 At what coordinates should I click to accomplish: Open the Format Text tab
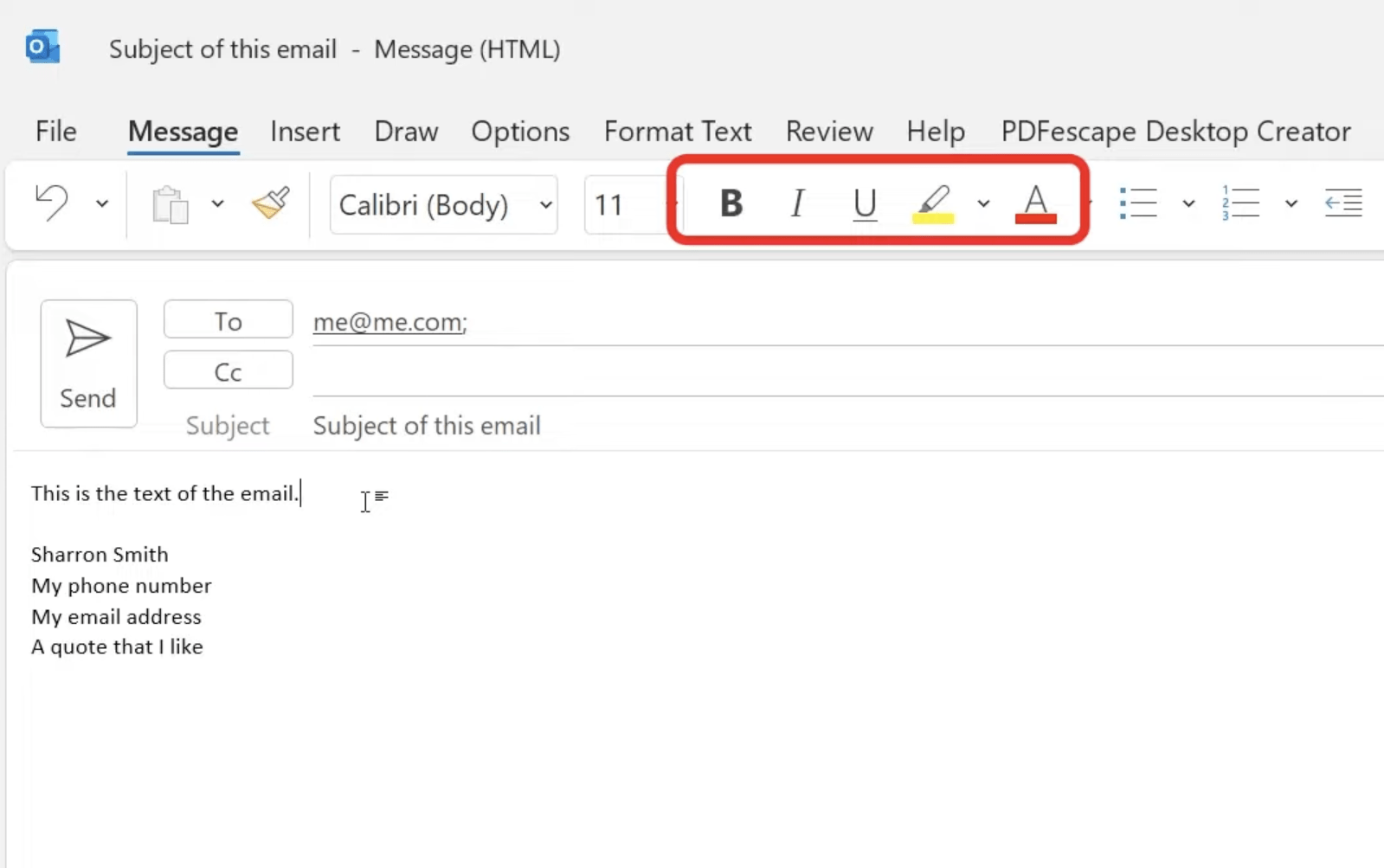point(678,132)
